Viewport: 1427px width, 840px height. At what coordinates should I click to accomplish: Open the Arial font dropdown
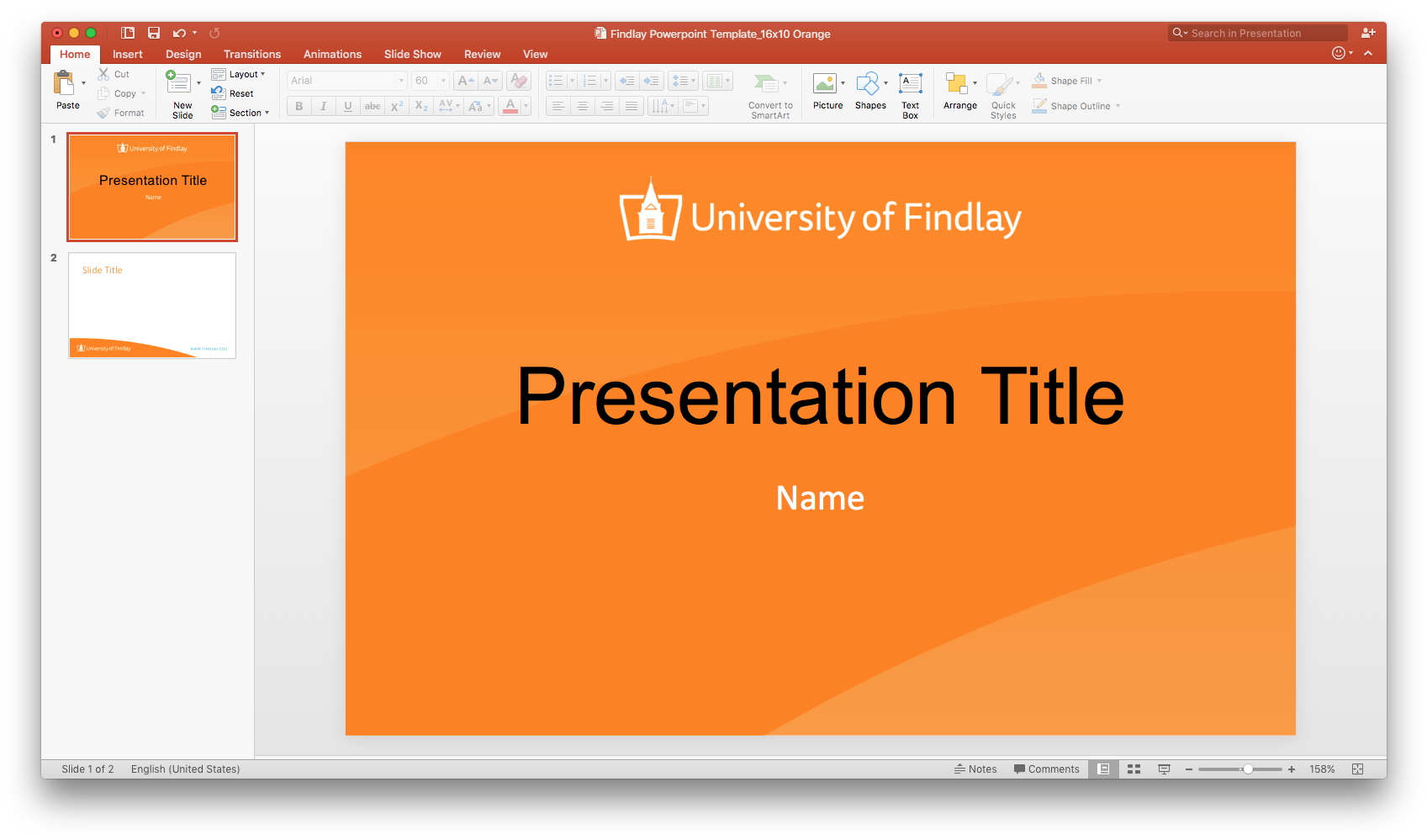pos(401,80)
